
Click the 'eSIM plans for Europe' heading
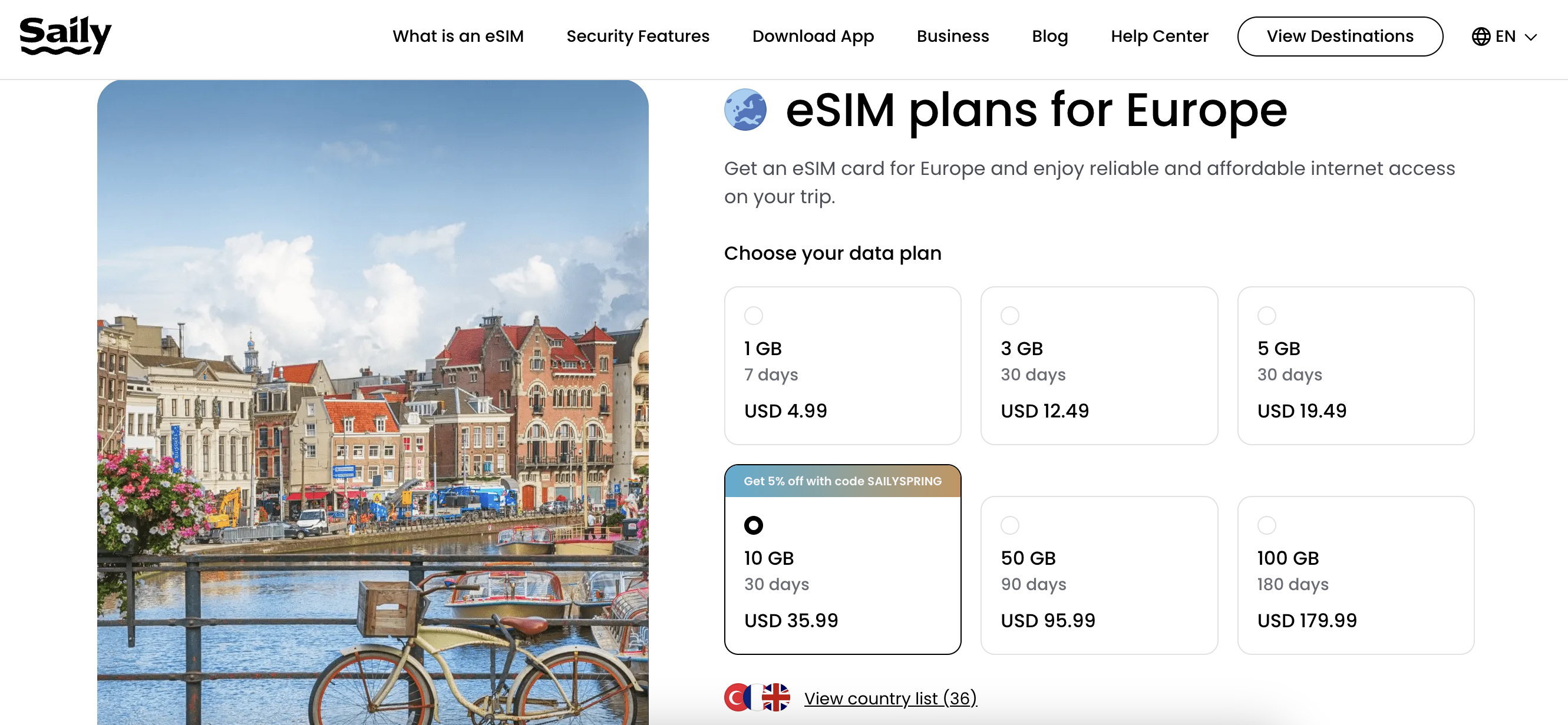1036,110
